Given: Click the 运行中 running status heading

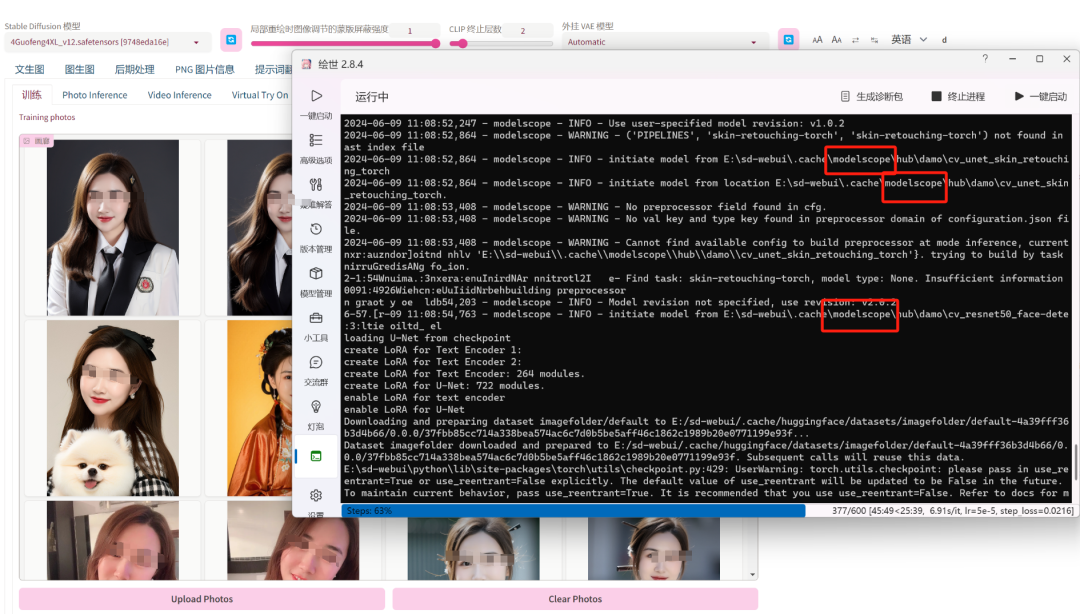Looking at the screenshot, I should point(372,96).
